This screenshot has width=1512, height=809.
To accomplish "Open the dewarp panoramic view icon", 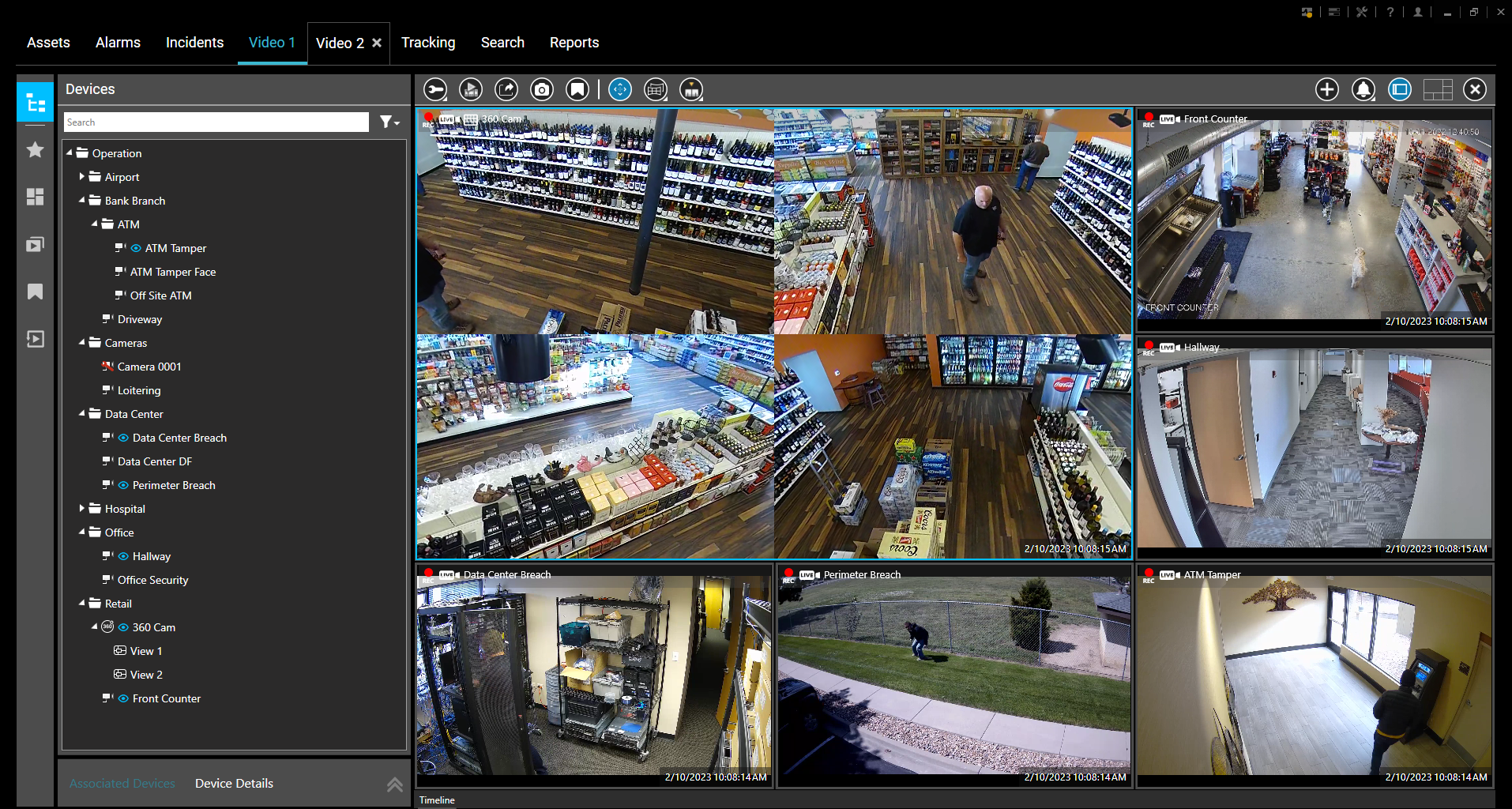I will pos(656,89).
